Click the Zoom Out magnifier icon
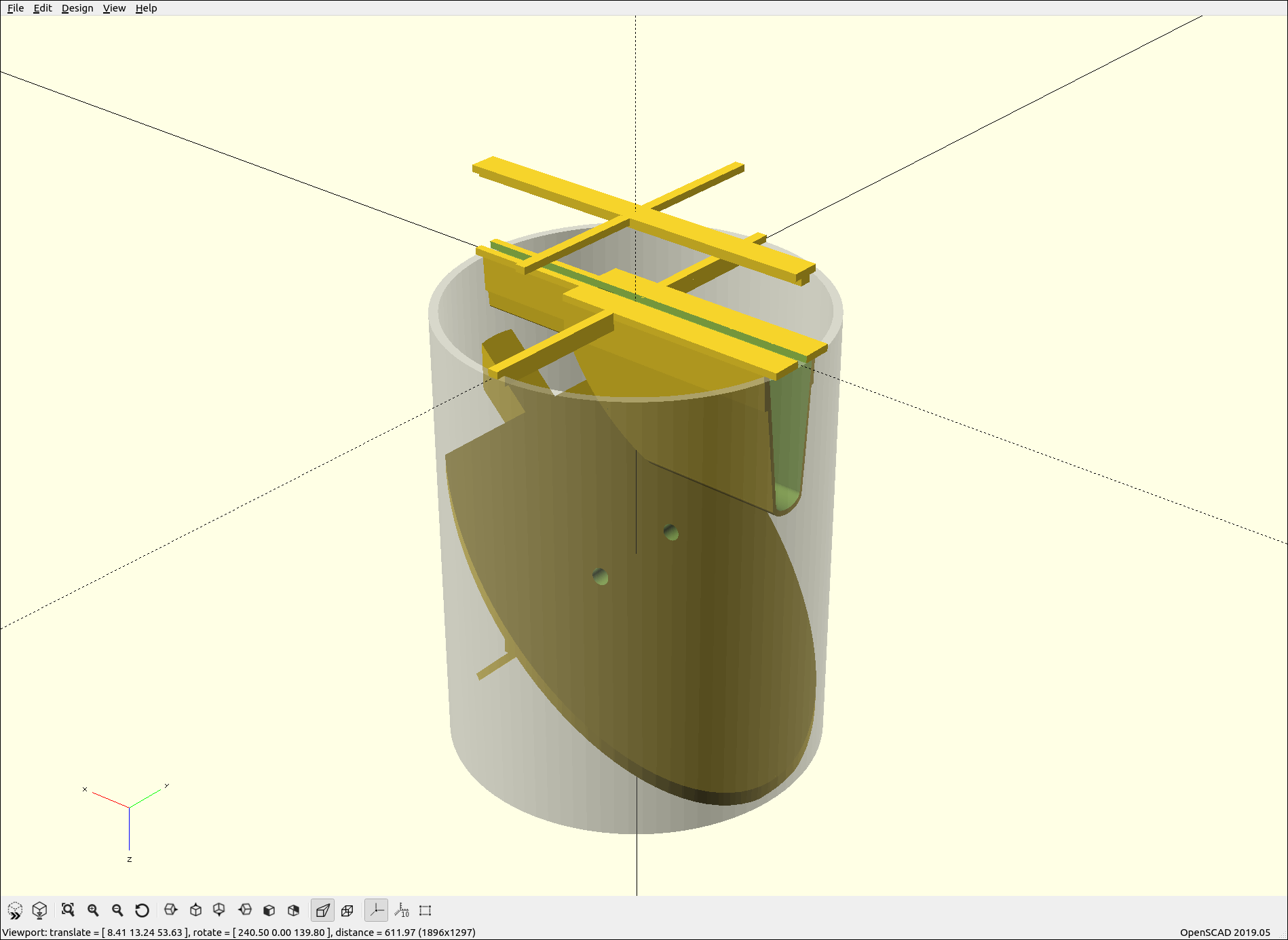 (117, 910)
